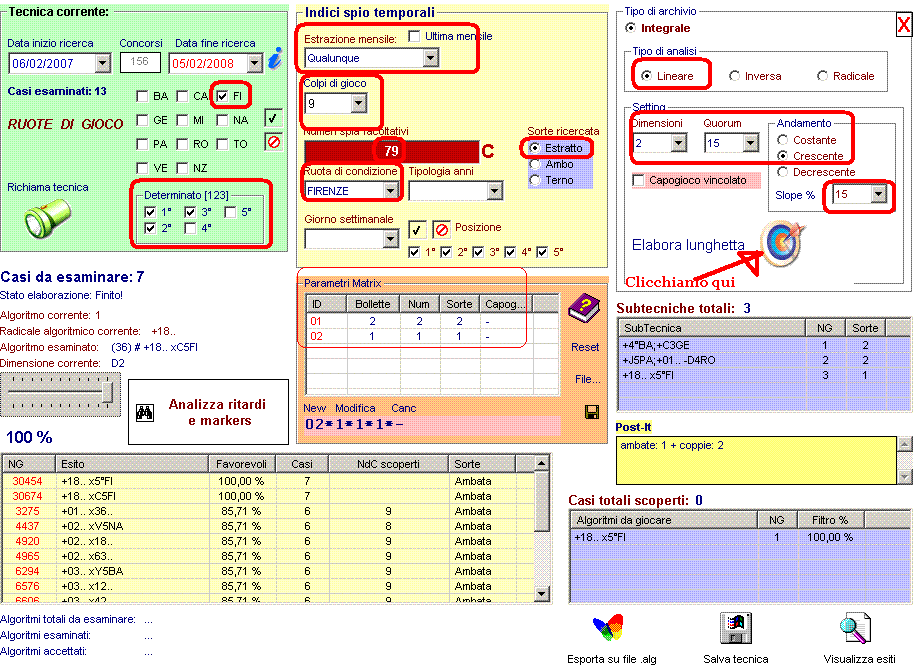This screenshot has width=914, height=669.
Task: Click the Visualizza esiti magnifier icon
Action: pyautogui.click(x=855, y=628)
